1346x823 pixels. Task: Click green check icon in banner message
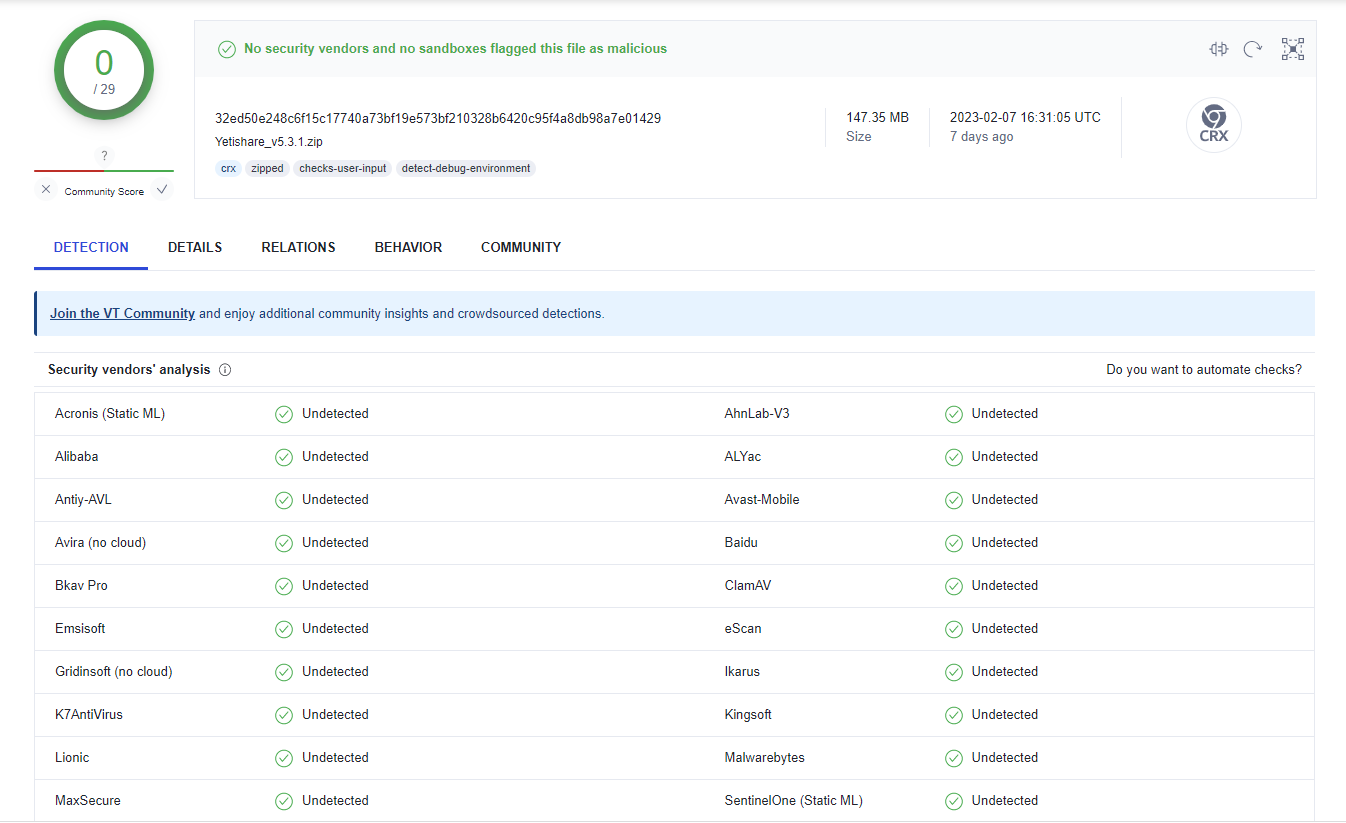(227, 49)
